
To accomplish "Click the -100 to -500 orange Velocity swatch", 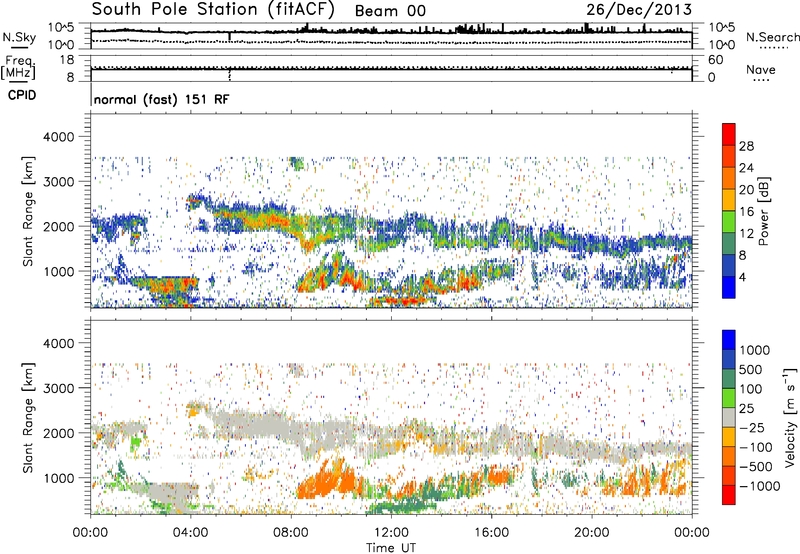I will tap(729, 456).
